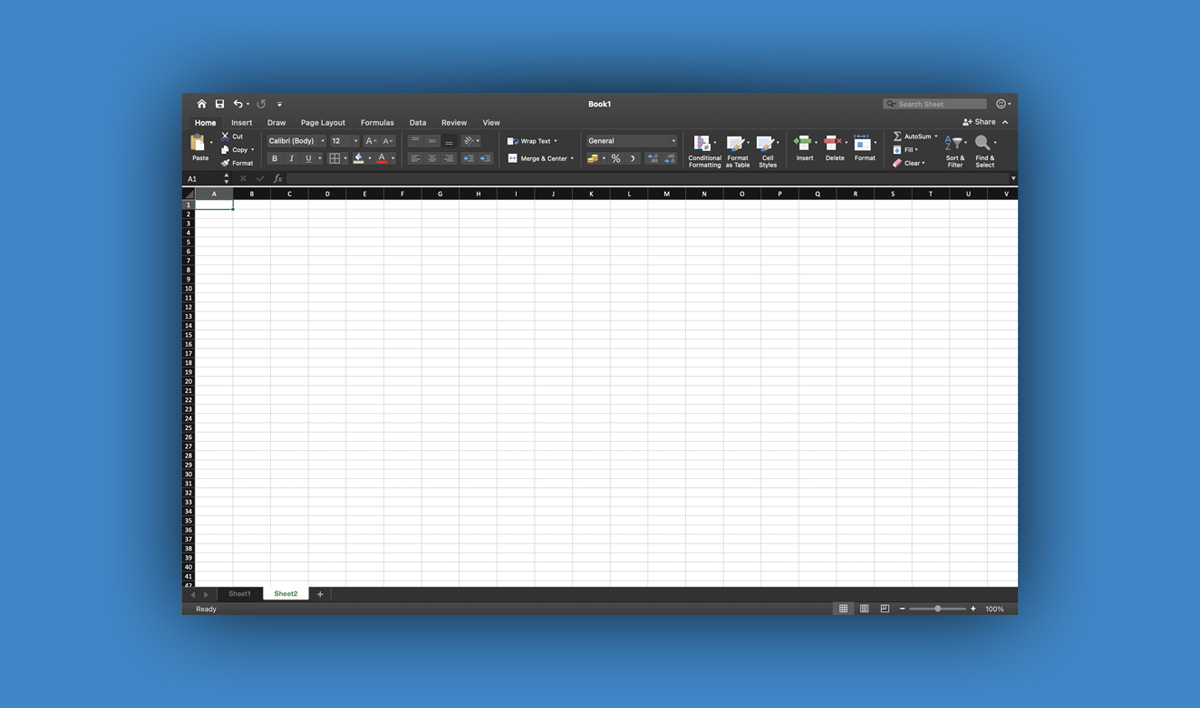Click the Wrap Text button

point(532,141)
